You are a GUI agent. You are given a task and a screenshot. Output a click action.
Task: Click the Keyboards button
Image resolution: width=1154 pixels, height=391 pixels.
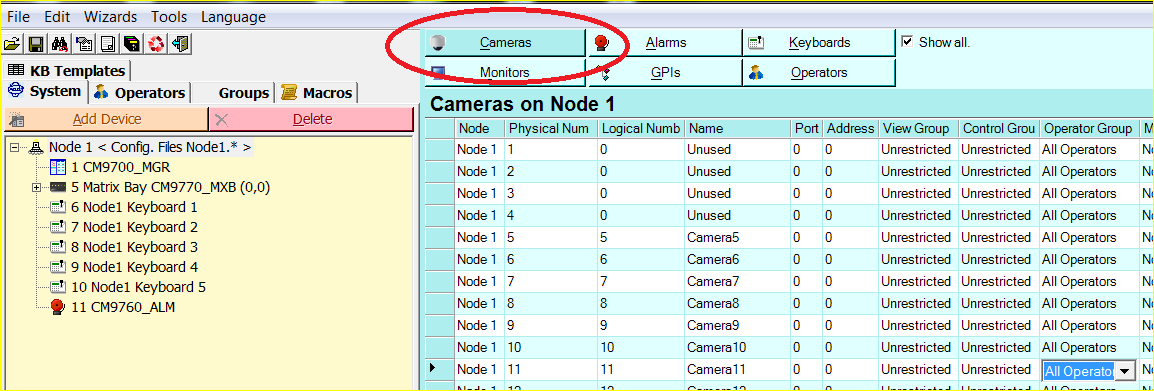click(818, 43)
